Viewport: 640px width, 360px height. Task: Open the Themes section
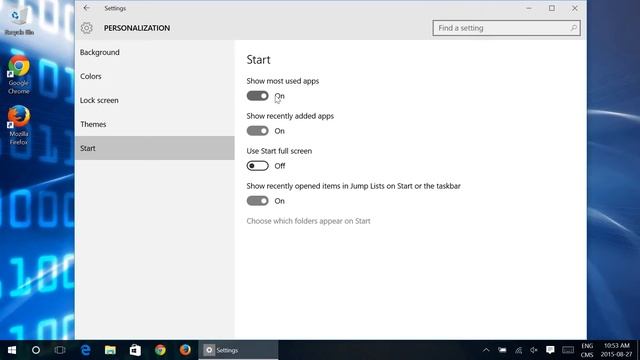(x=155, y=124)
